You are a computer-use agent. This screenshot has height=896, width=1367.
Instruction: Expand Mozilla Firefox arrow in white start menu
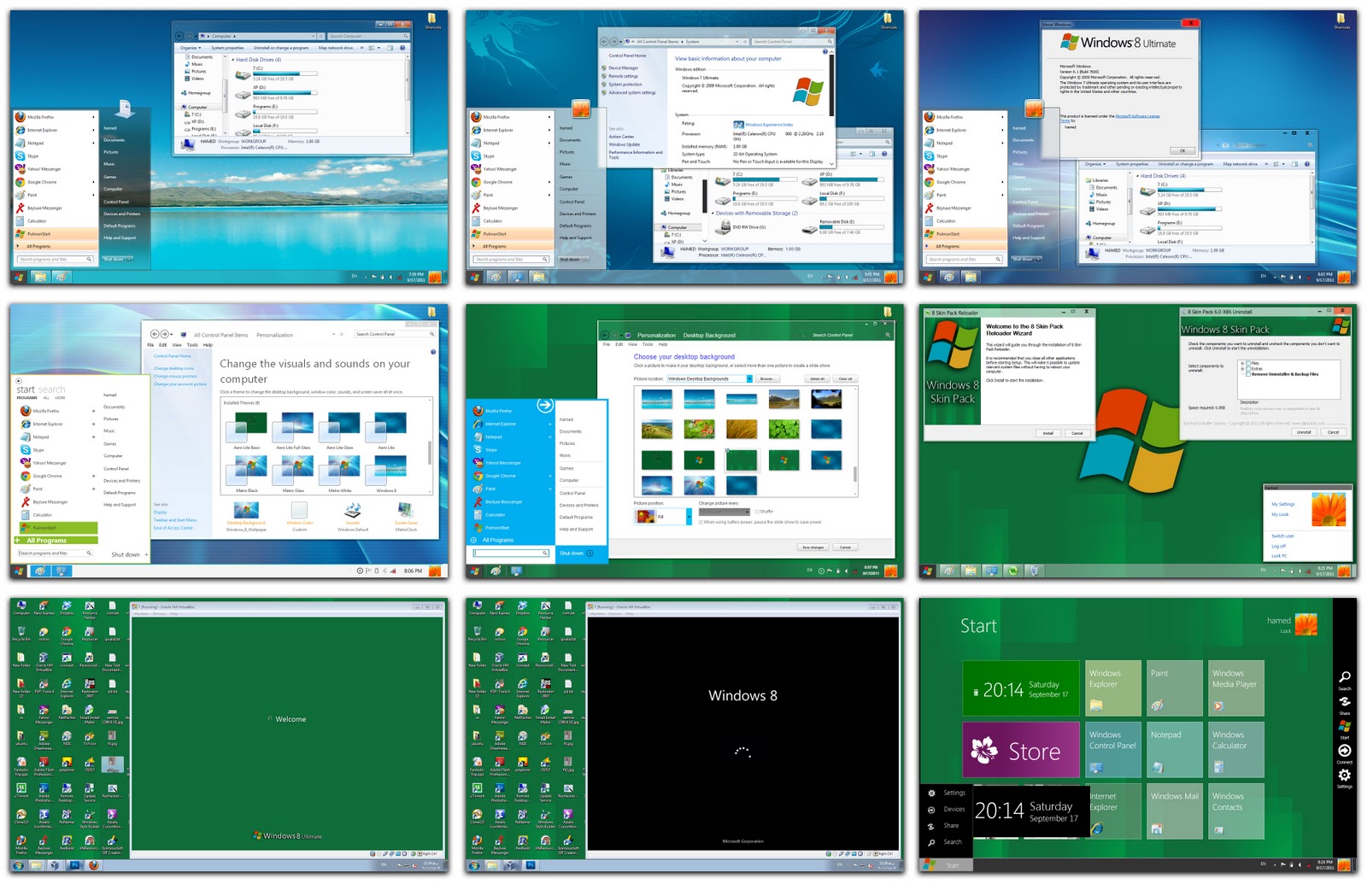coord(94,411)
